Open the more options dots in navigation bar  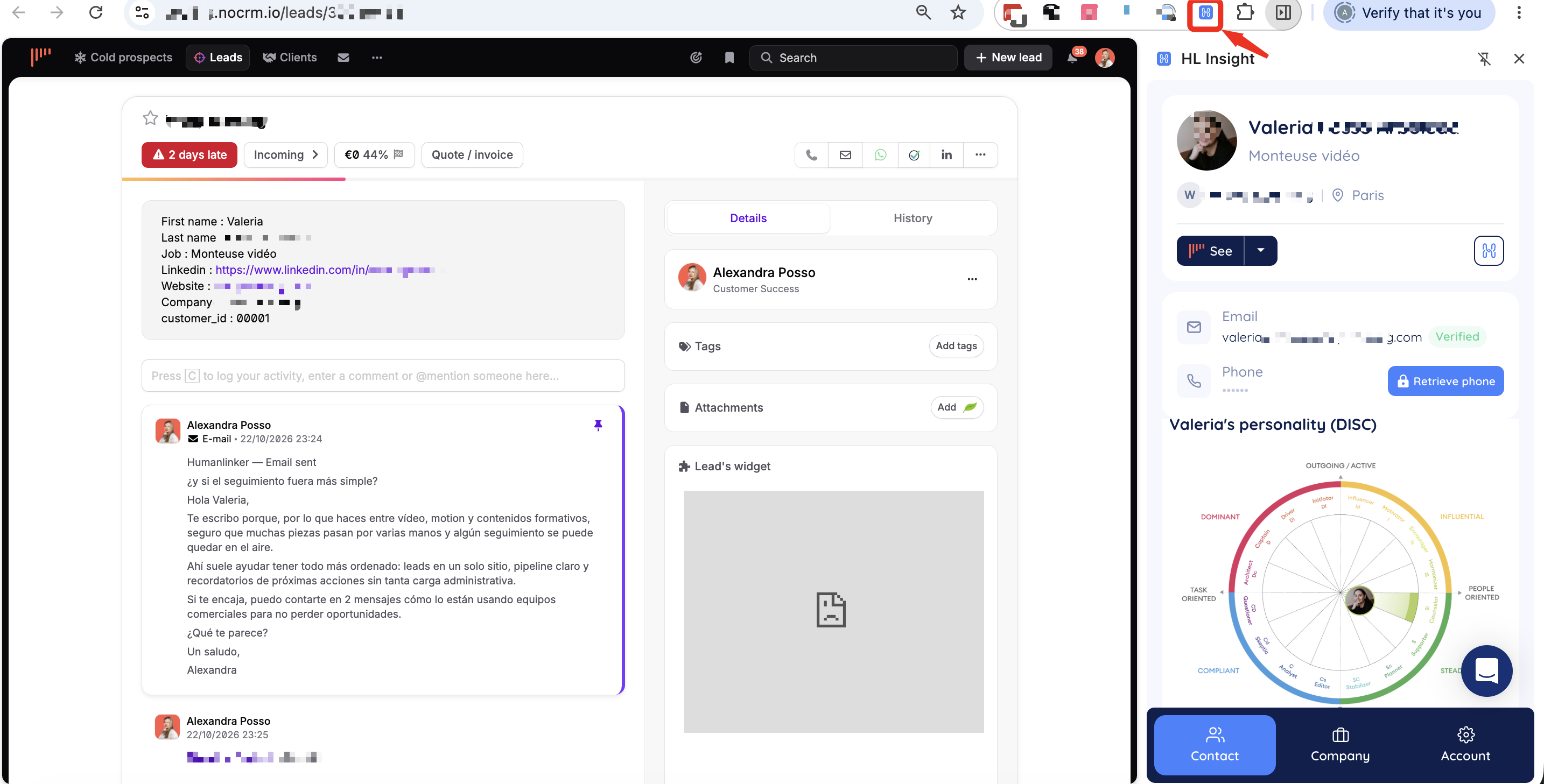(376, 58)
